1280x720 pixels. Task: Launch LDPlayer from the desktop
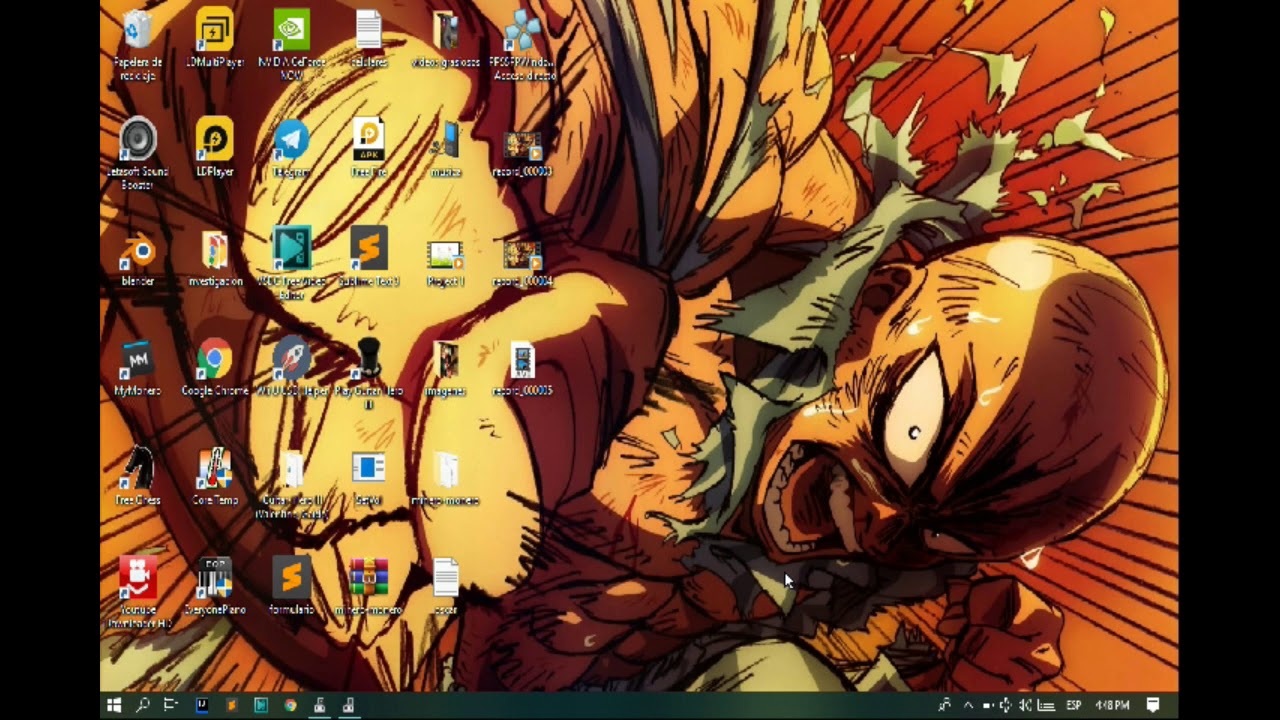(x=215, y=148)
